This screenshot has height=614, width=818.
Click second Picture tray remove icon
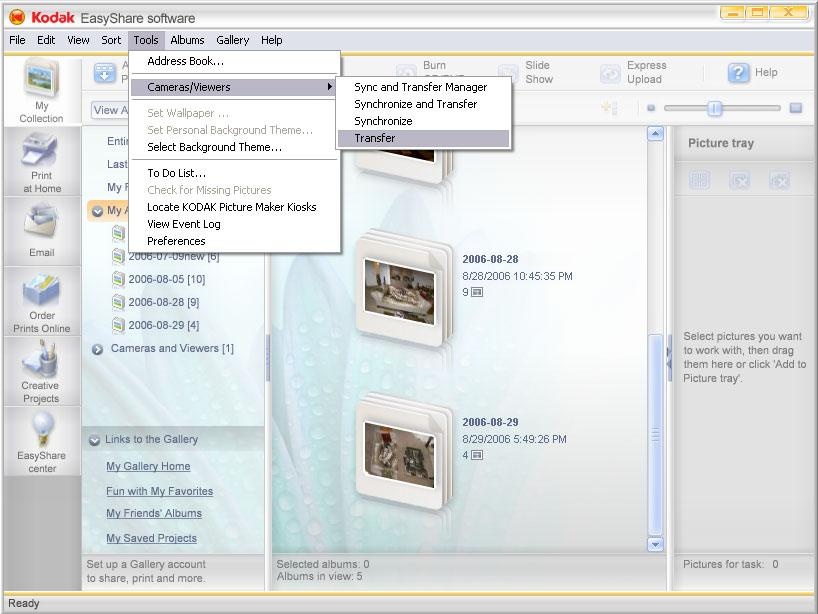[739, 180]
